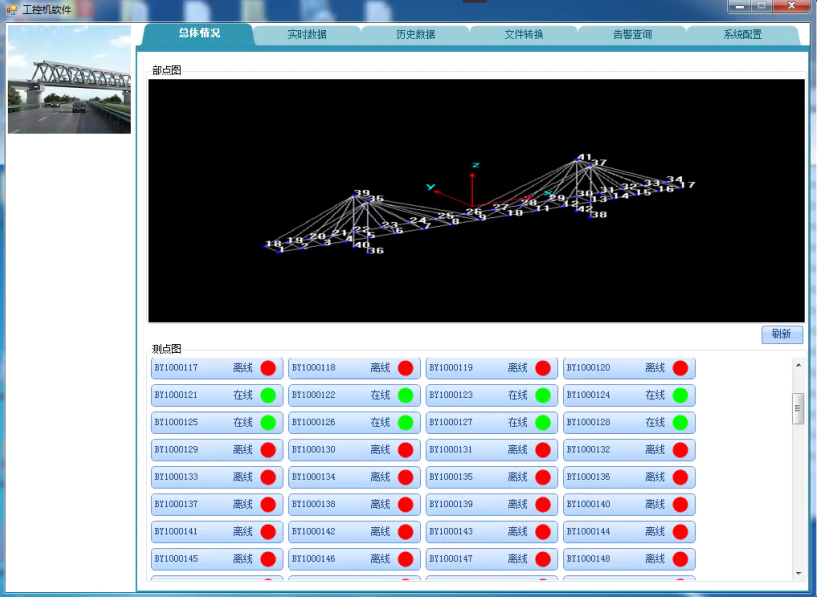Screen dimensions: 817x597
Task: Go to the 文件转换 tab
Action: click(x=524, y=35)
